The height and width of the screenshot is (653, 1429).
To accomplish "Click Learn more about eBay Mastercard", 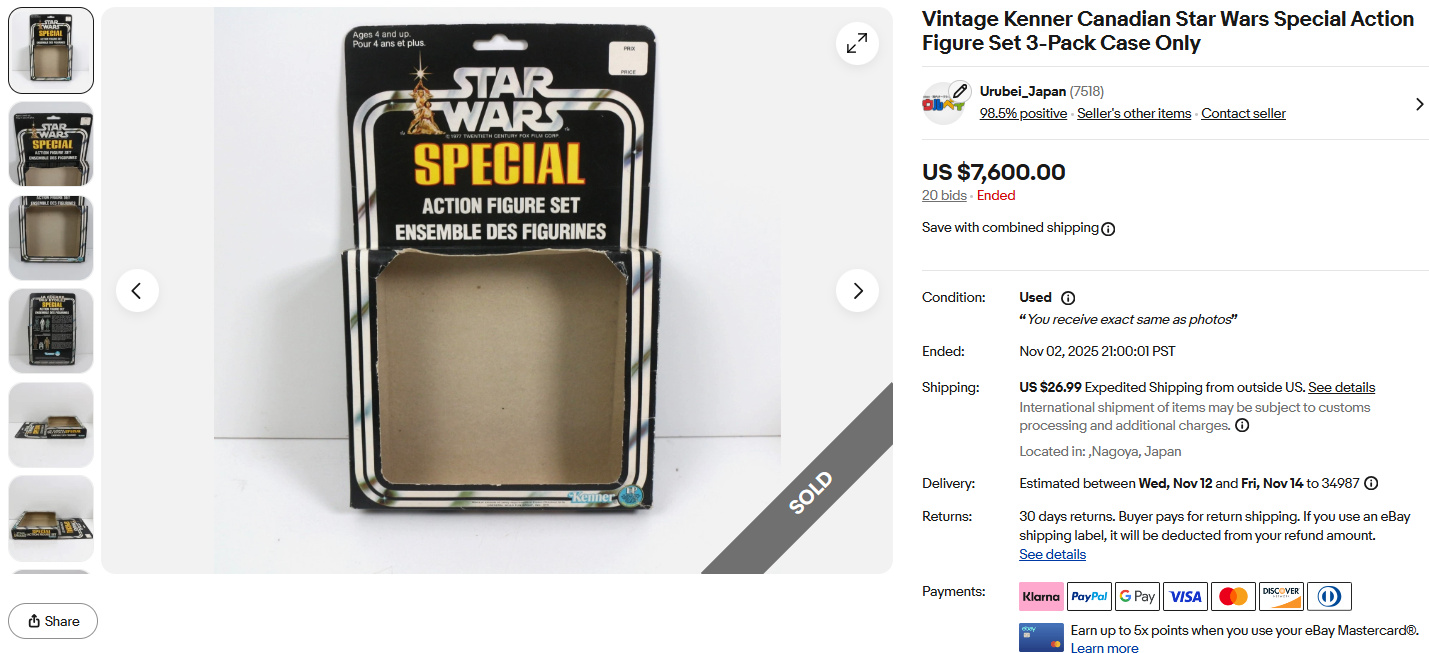I will (x=1104, y=648).
